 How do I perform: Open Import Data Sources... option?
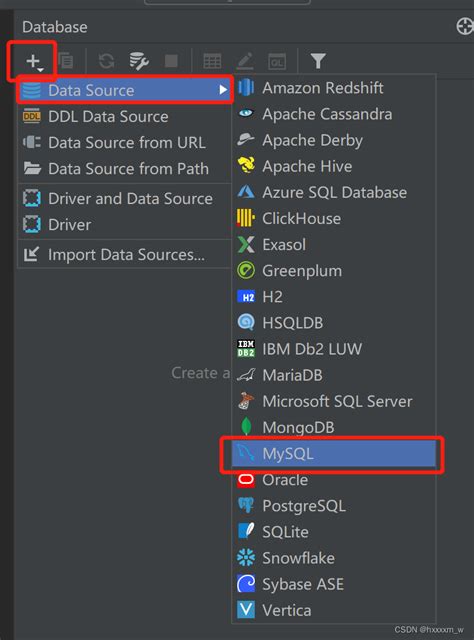point(125,254)
